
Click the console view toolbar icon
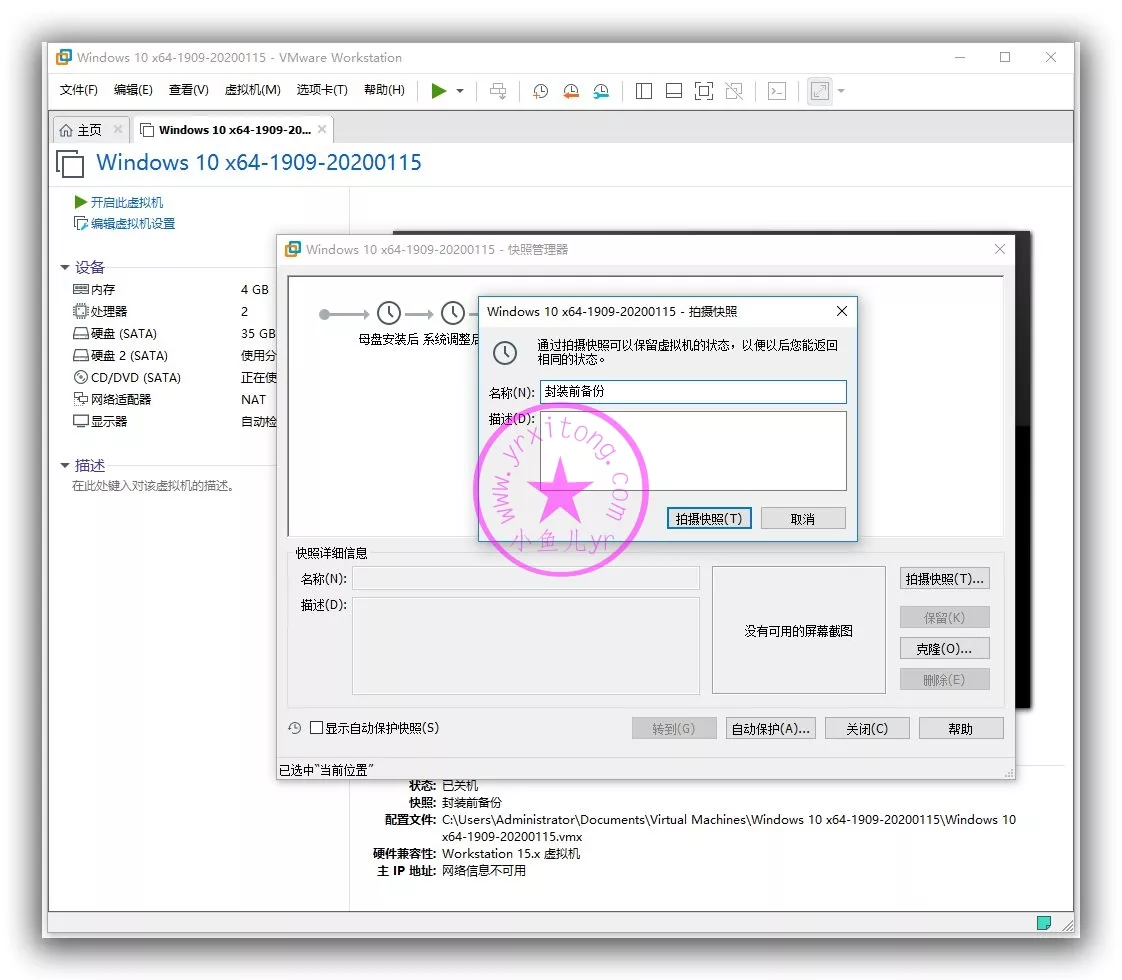(776, 91)
